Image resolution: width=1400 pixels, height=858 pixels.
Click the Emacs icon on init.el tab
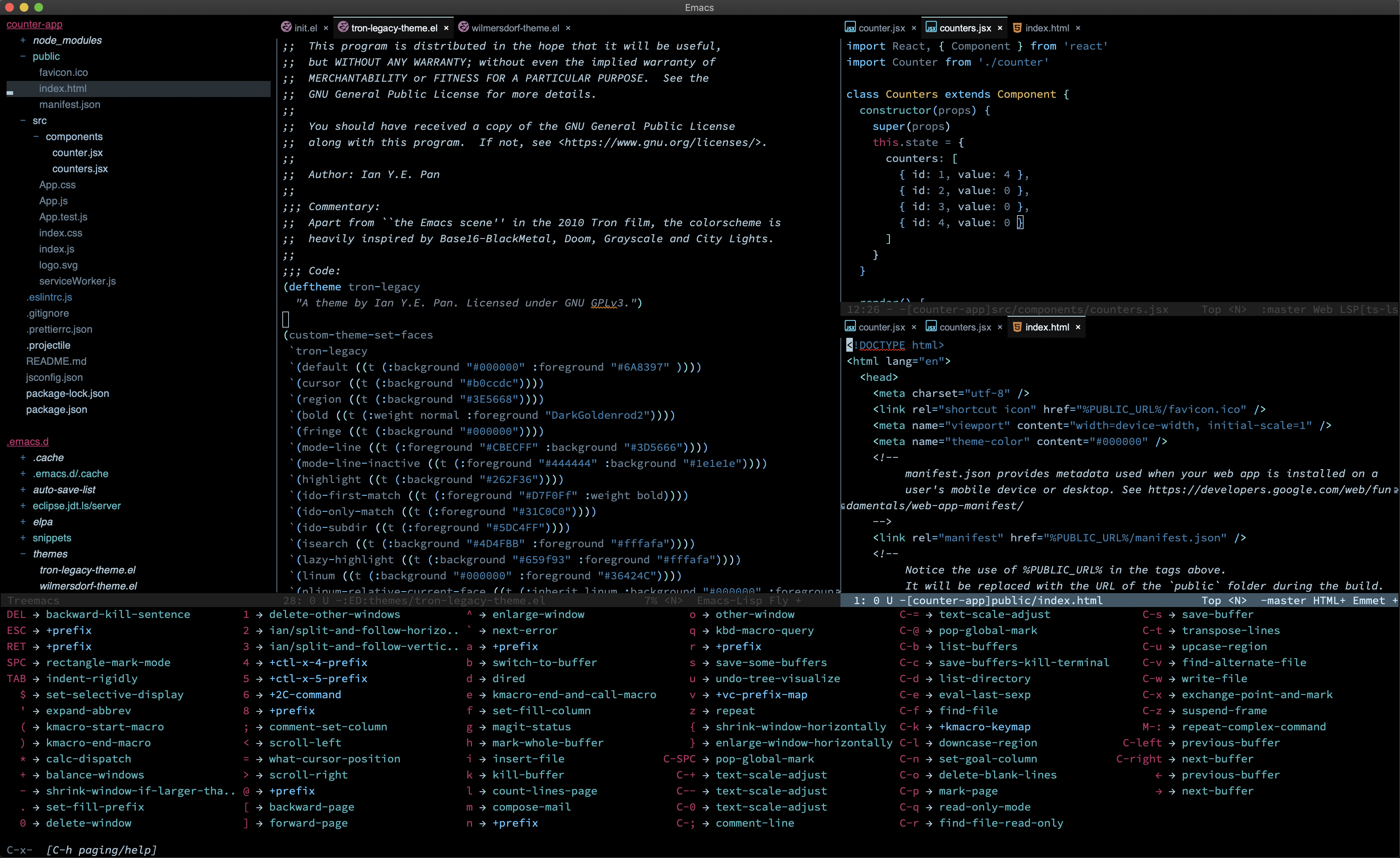(x=286, y=27)
